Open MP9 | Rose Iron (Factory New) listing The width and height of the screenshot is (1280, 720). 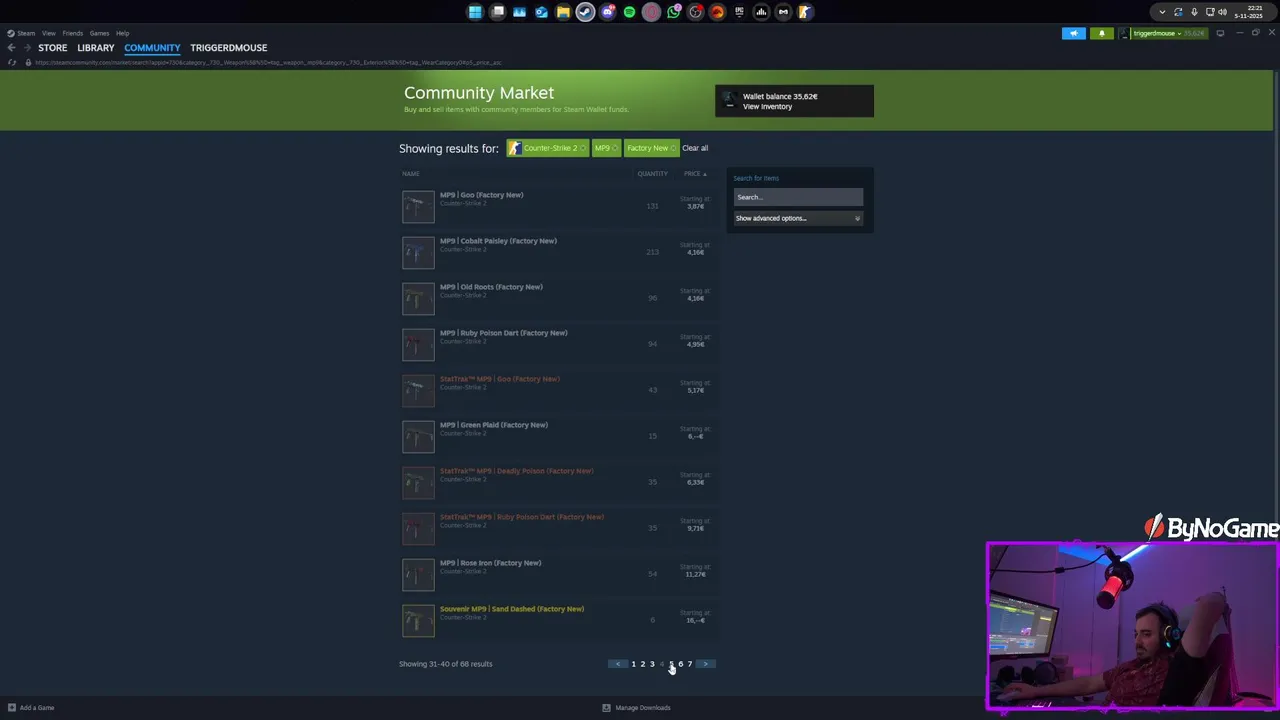558,574
